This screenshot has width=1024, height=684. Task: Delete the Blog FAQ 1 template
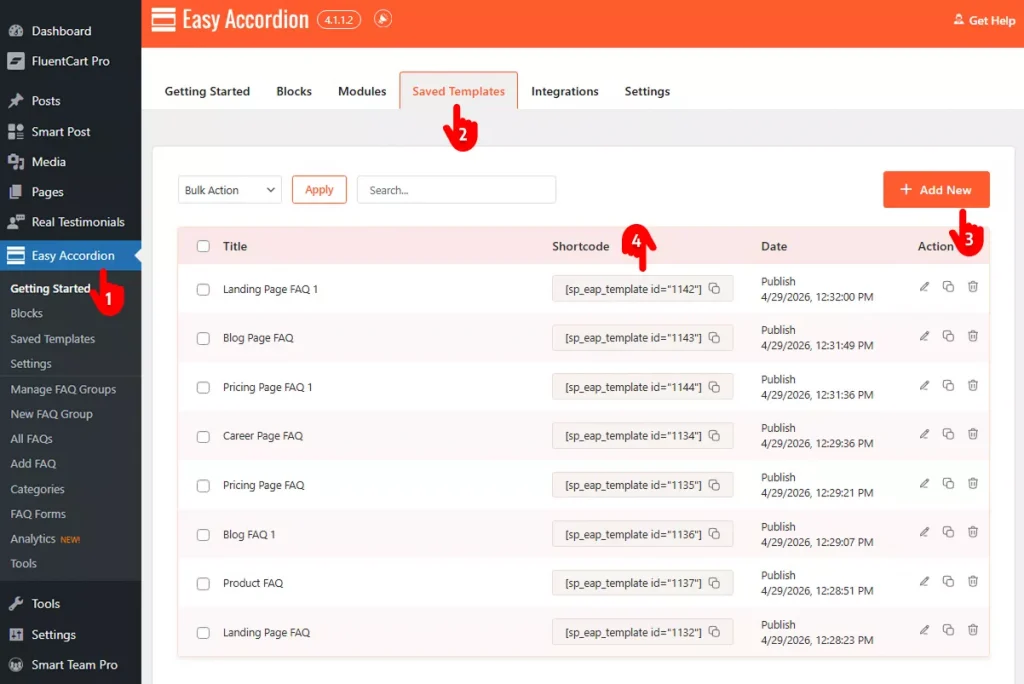click(972, 532)
